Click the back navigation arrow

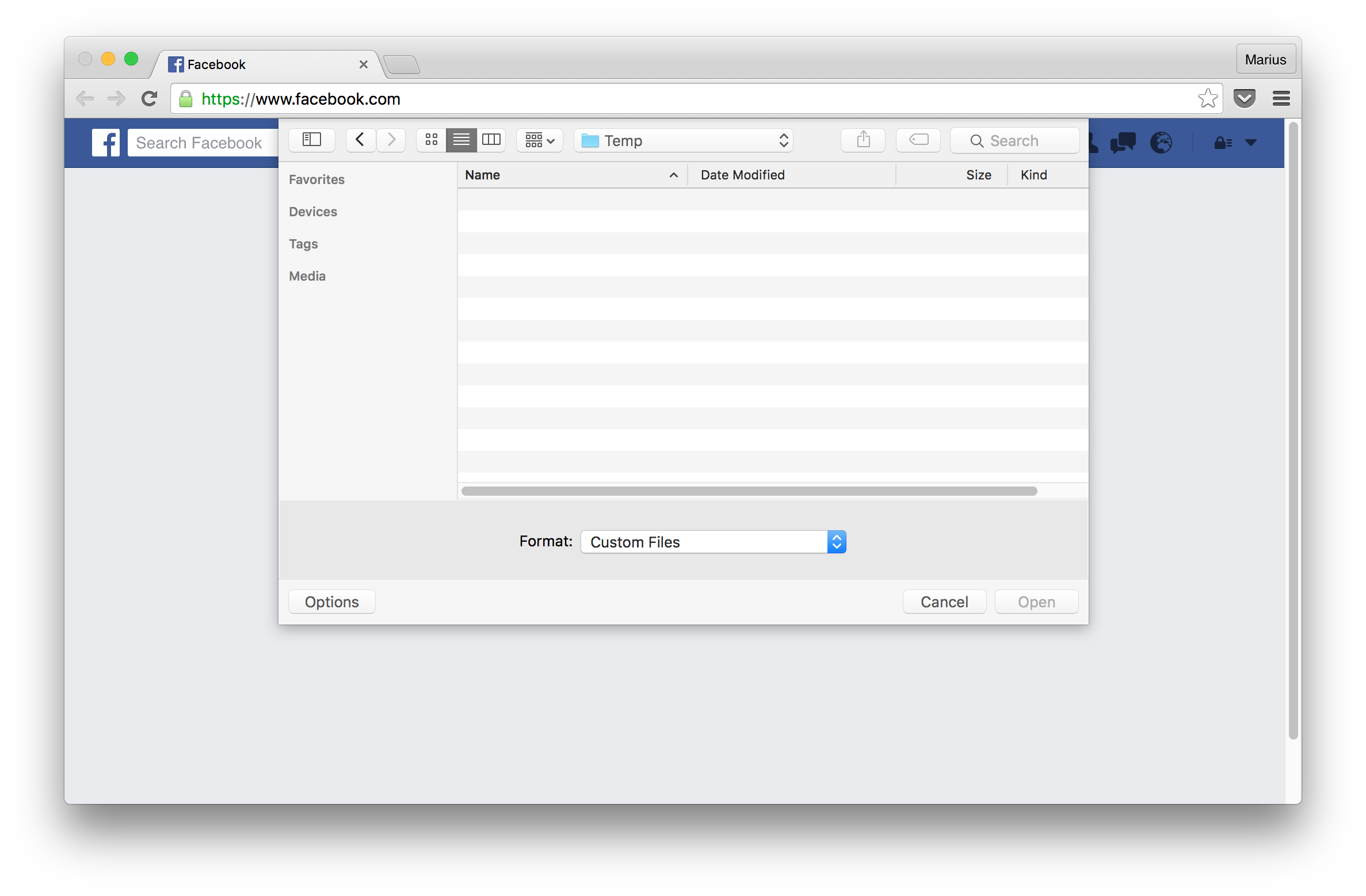pyautogui.click(x=357, y=140)
